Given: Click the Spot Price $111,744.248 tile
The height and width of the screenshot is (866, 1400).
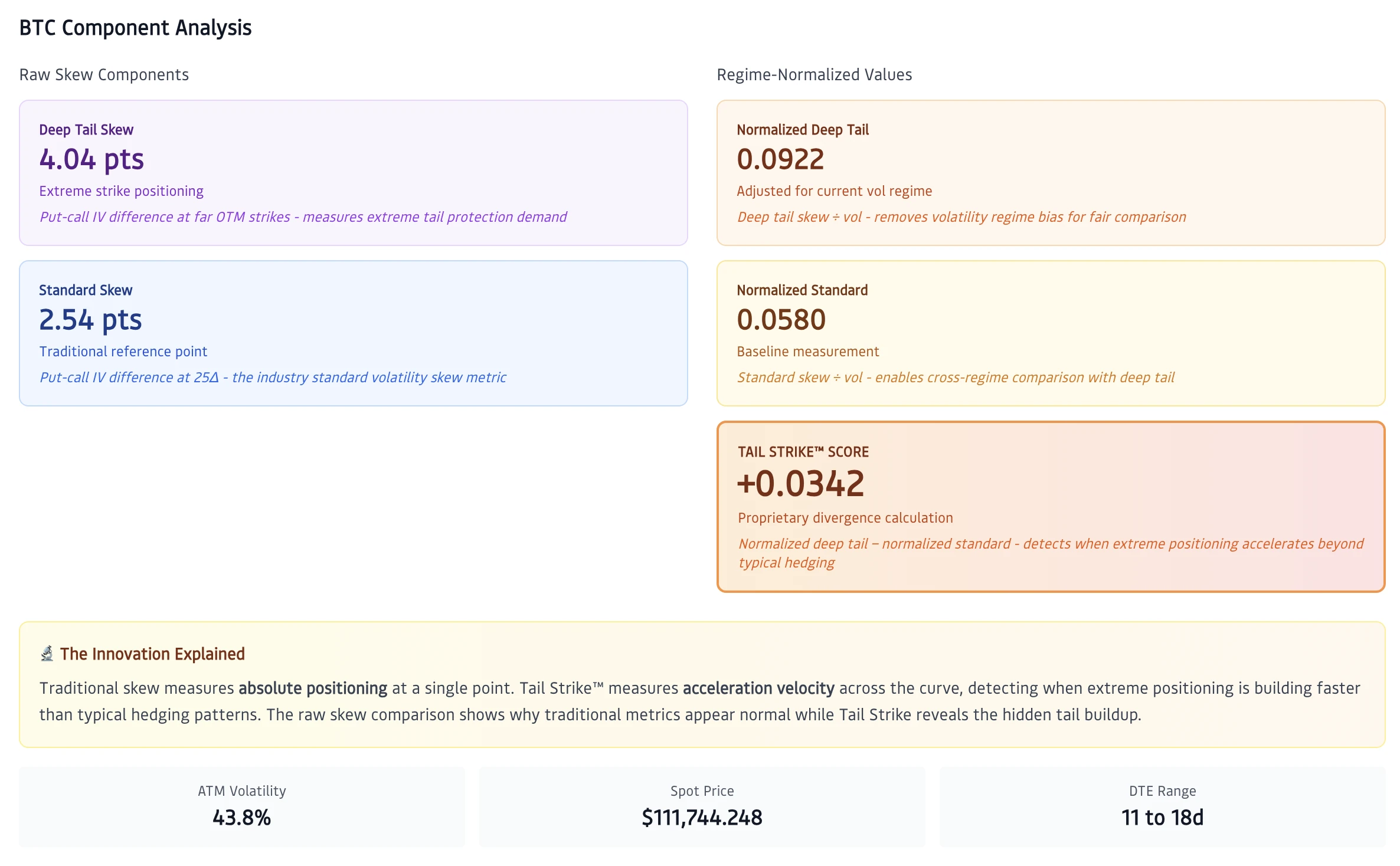Looking at the screenshot, I should (x=702, y=806).
